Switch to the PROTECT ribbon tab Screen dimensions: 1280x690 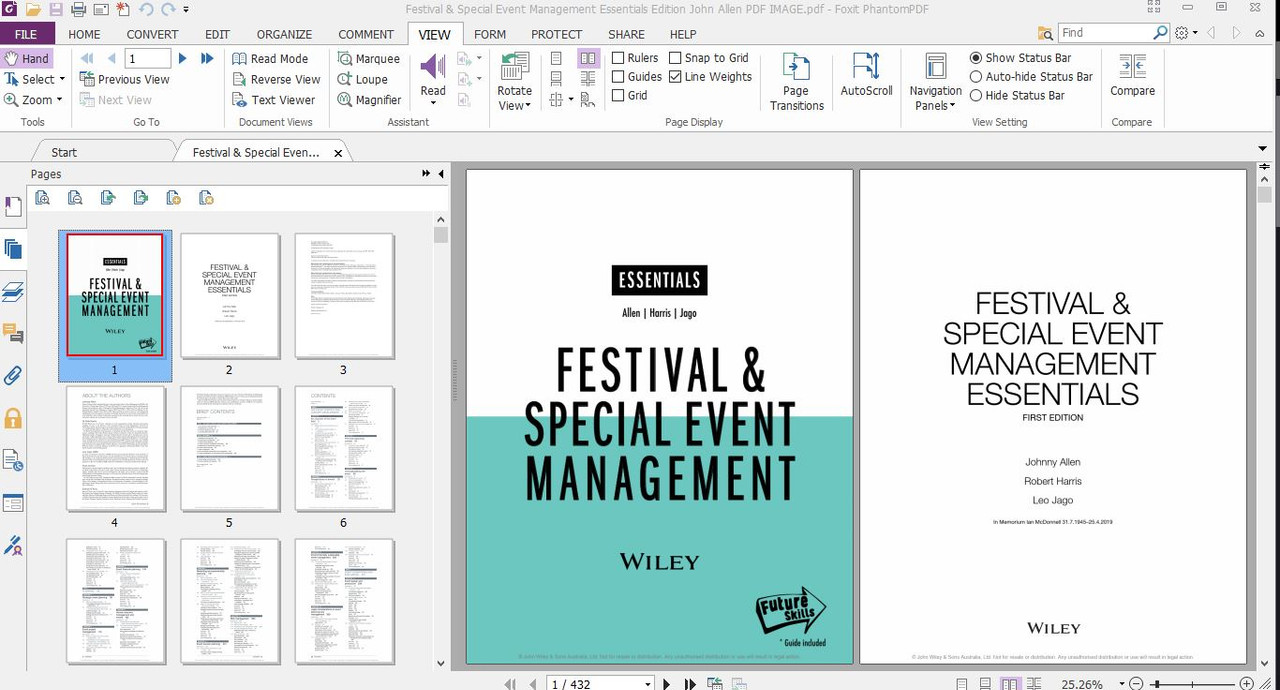556,34
